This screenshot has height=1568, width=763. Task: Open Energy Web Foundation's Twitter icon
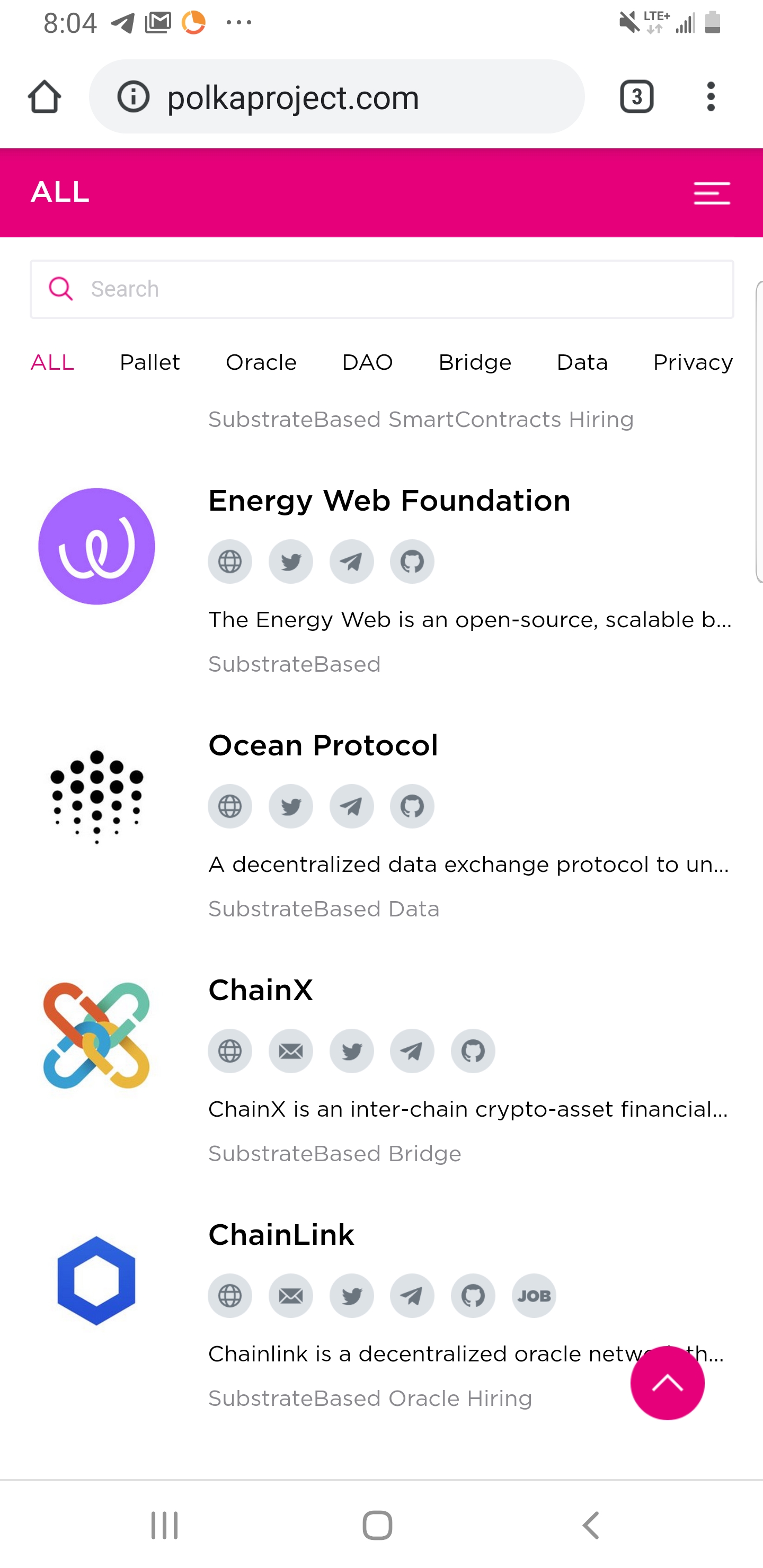(290, 561)
